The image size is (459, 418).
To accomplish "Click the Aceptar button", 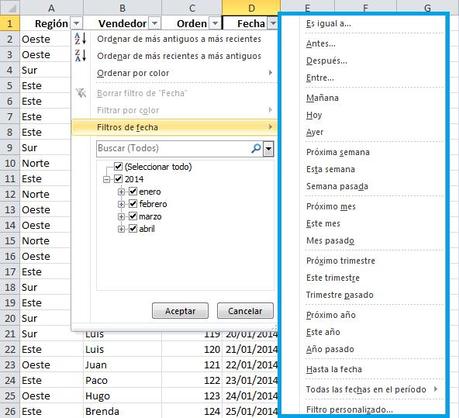I will (180, 311).
